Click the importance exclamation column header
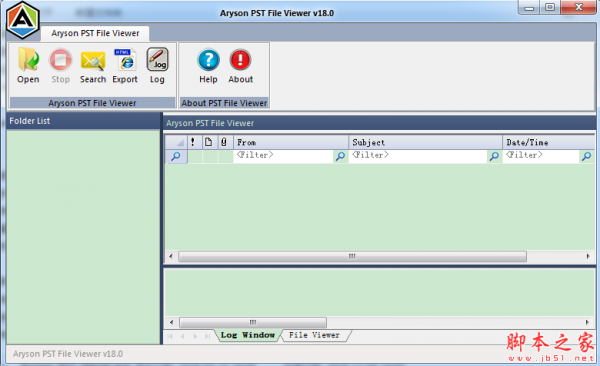The image size is (600, 366). (193, 142)
